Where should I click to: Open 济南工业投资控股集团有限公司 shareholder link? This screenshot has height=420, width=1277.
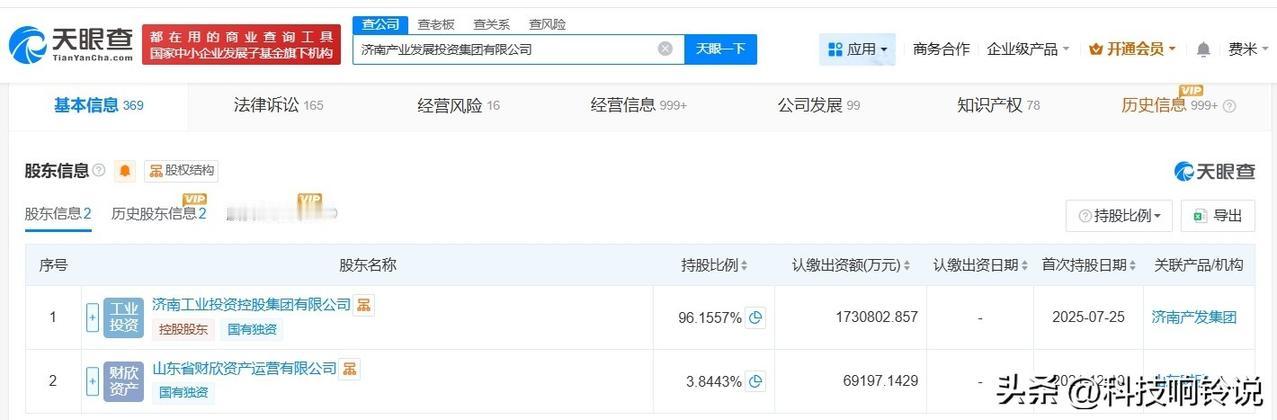(251, 304)
